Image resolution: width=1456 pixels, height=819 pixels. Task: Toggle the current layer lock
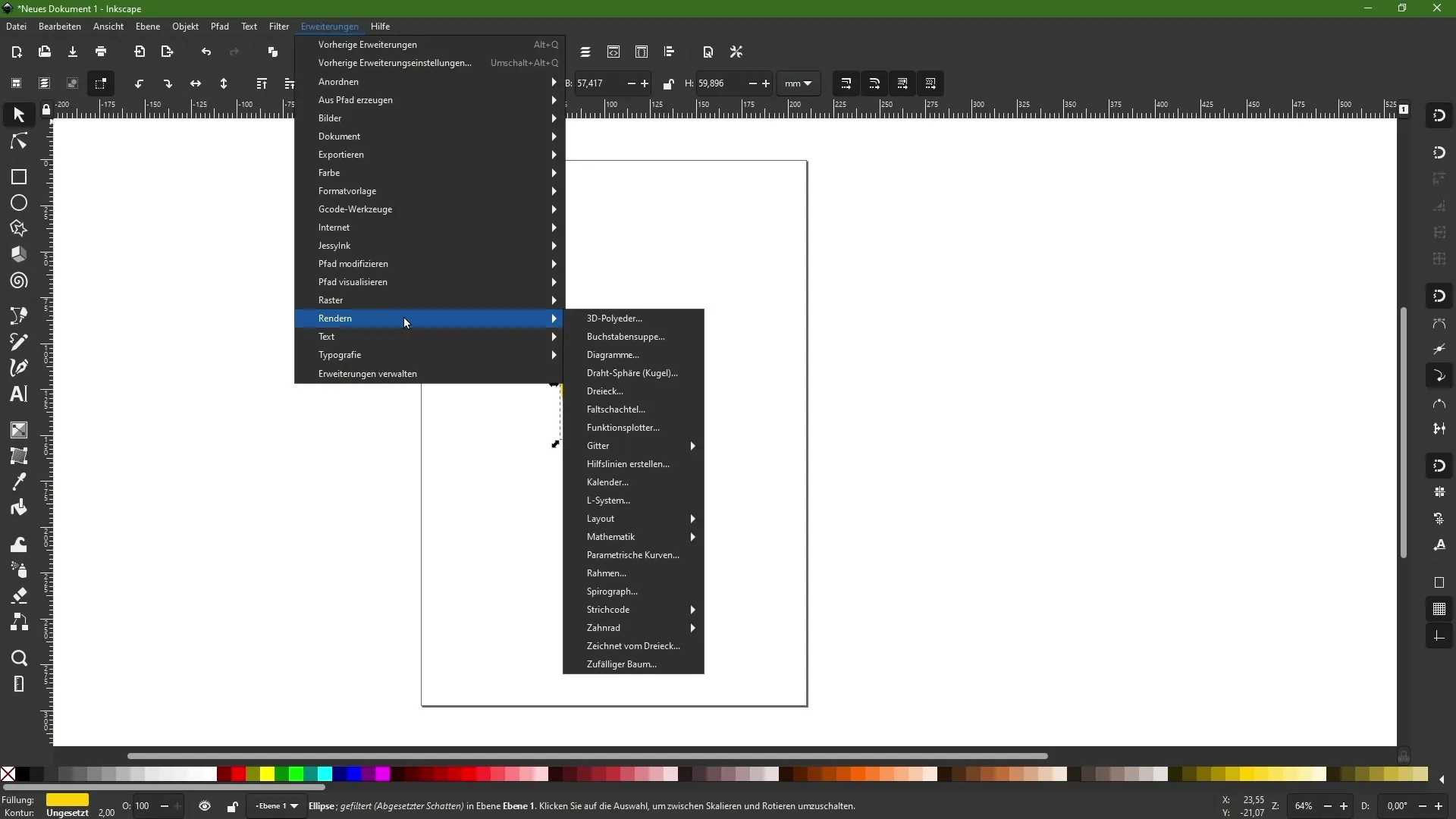click(x=232, y=806)
